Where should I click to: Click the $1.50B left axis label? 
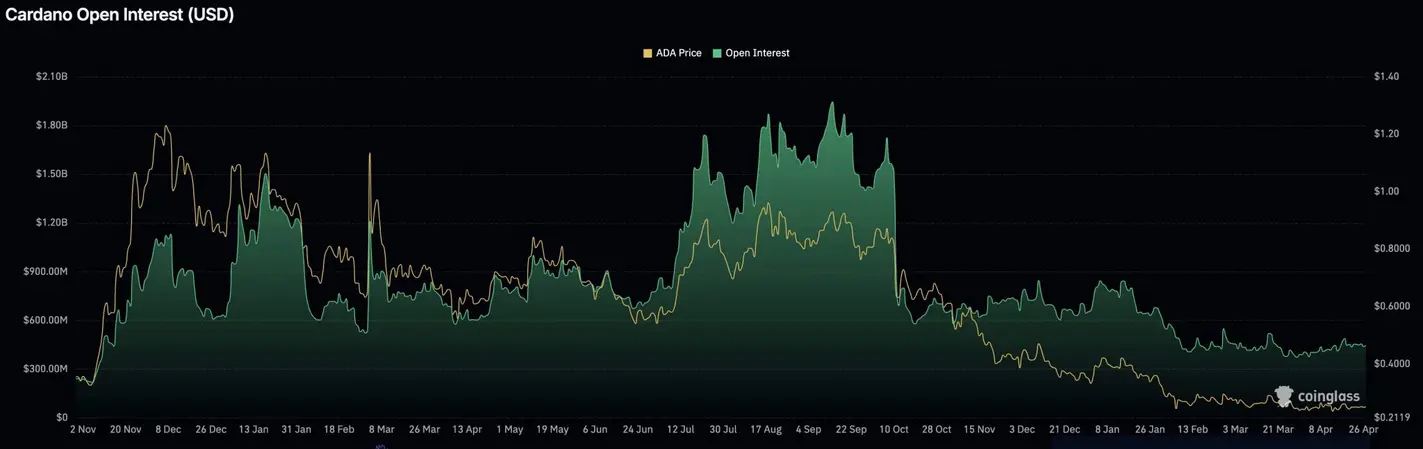point(50,174)
